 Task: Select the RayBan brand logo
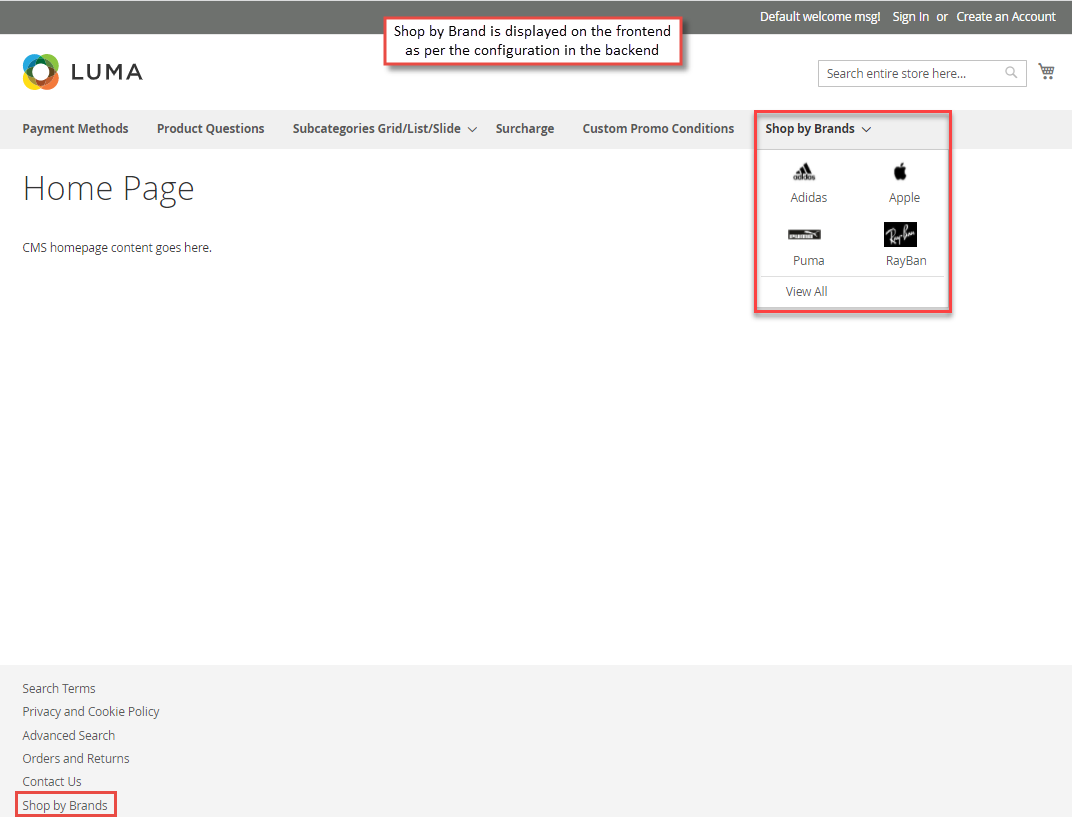[x=900, y=235]
